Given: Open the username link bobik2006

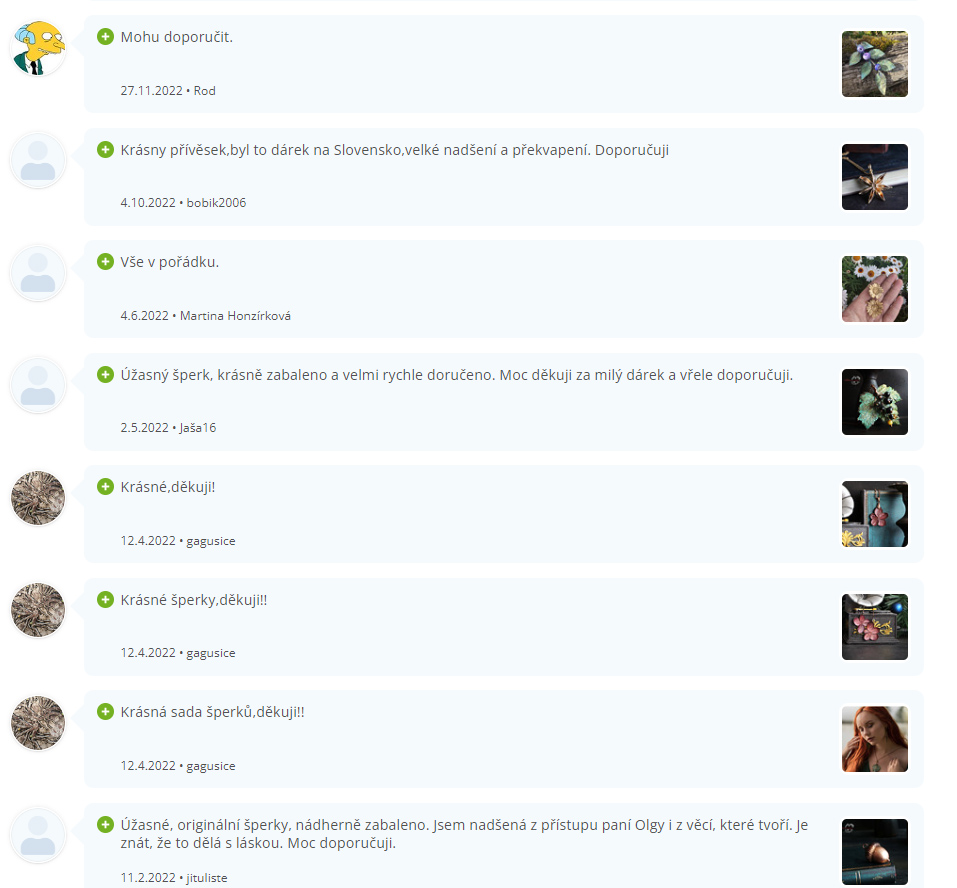Looking at the screenshot, I should tap(216, 203).
